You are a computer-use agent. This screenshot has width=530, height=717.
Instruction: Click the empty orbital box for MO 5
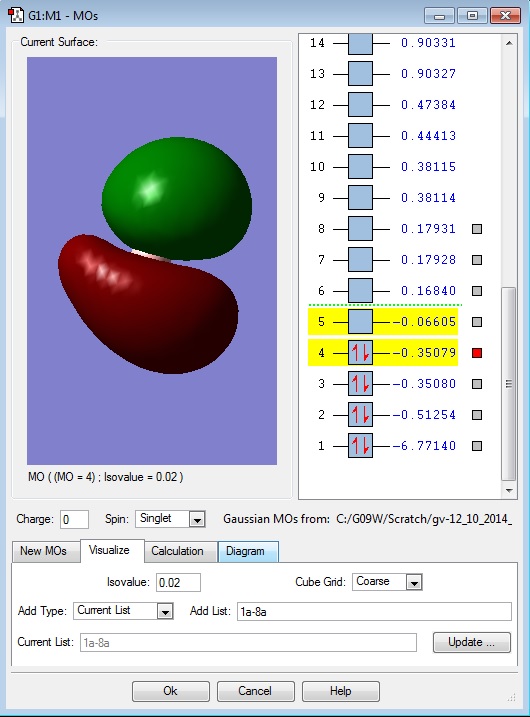360,322
